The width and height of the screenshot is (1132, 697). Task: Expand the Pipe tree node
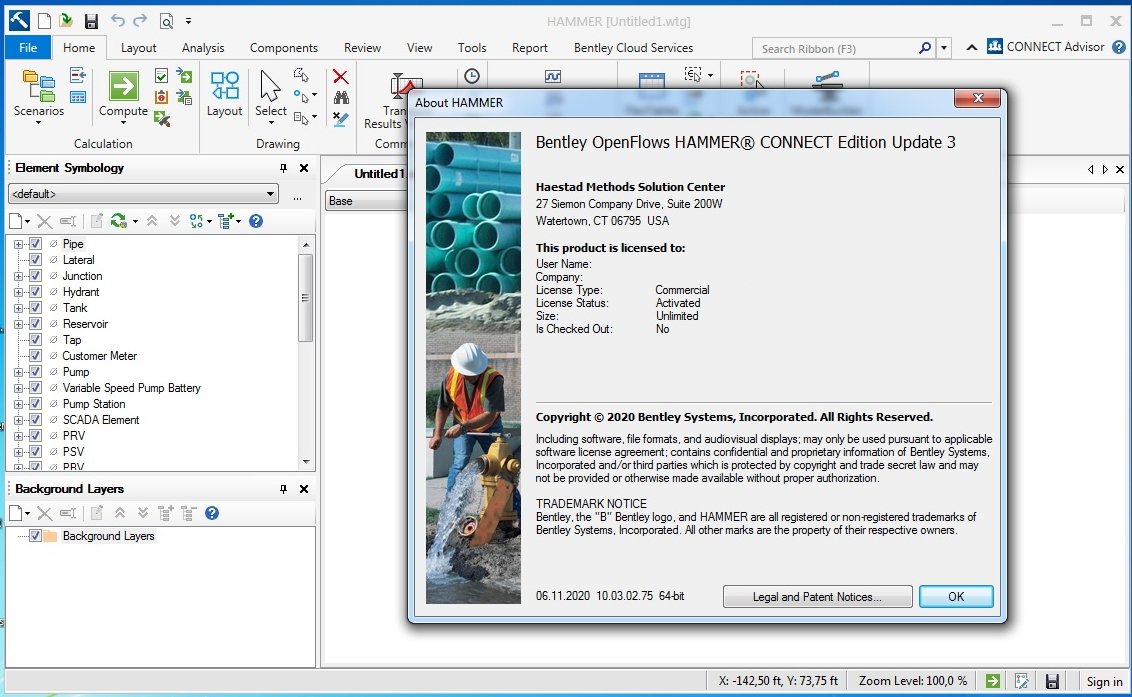click(x=18, y=244)
